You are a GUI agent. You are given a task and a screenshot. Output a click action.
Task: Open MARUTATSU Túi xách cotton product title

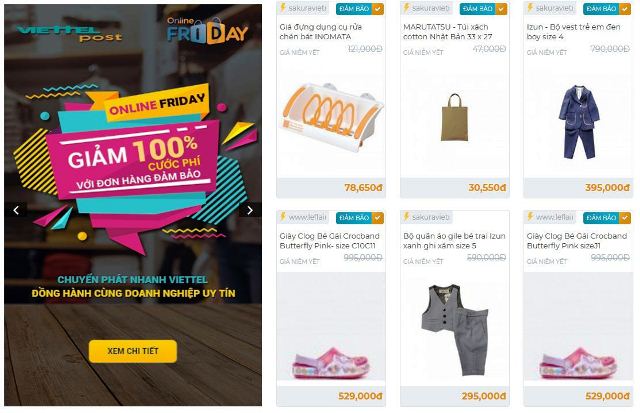coord(448,32)
